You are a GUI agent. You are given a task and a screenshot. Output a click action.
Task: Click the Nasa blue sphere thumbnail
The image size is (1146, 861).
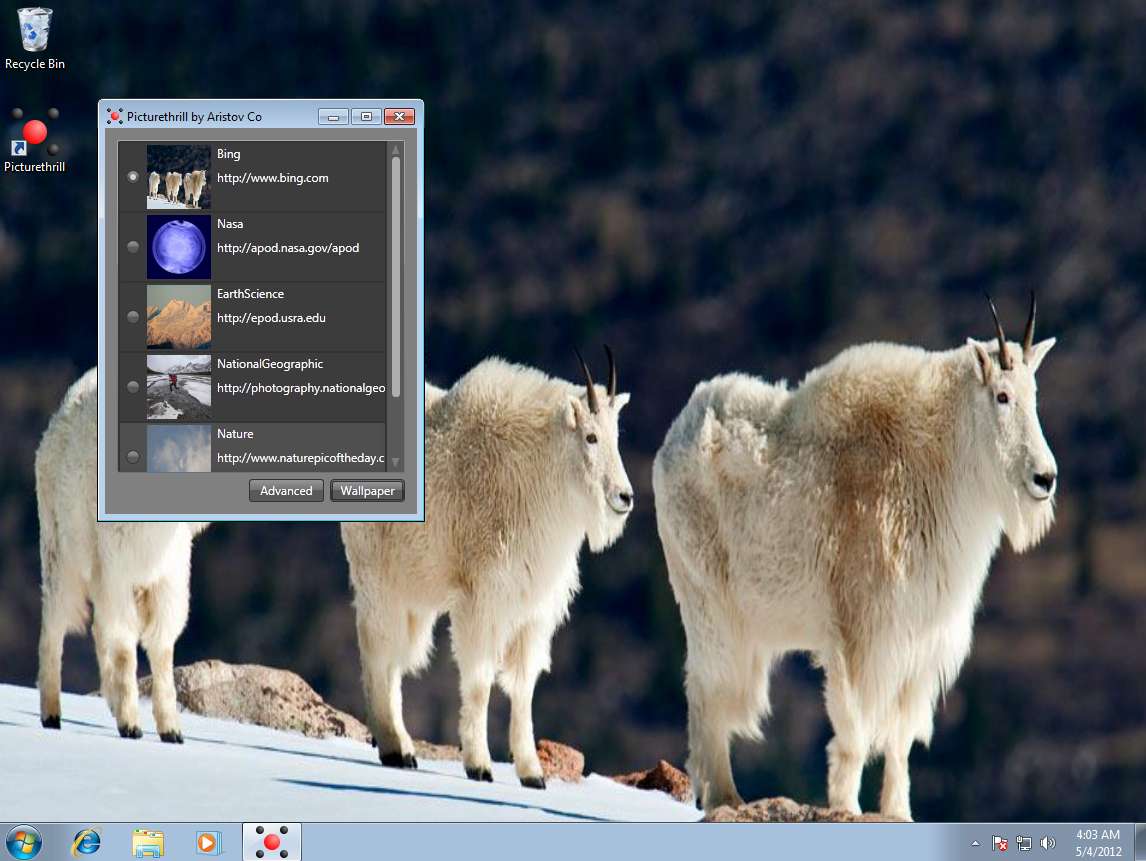179,247
